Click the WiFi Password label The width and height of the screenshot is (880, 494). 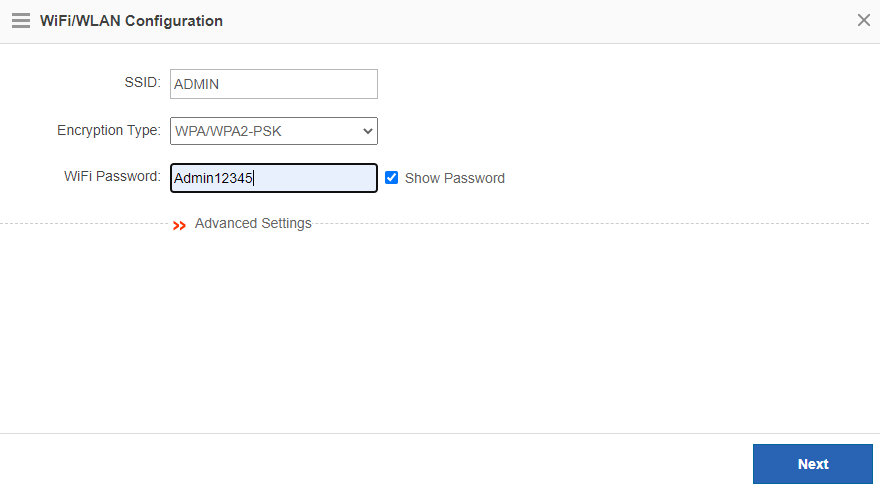tap(112, 176)
